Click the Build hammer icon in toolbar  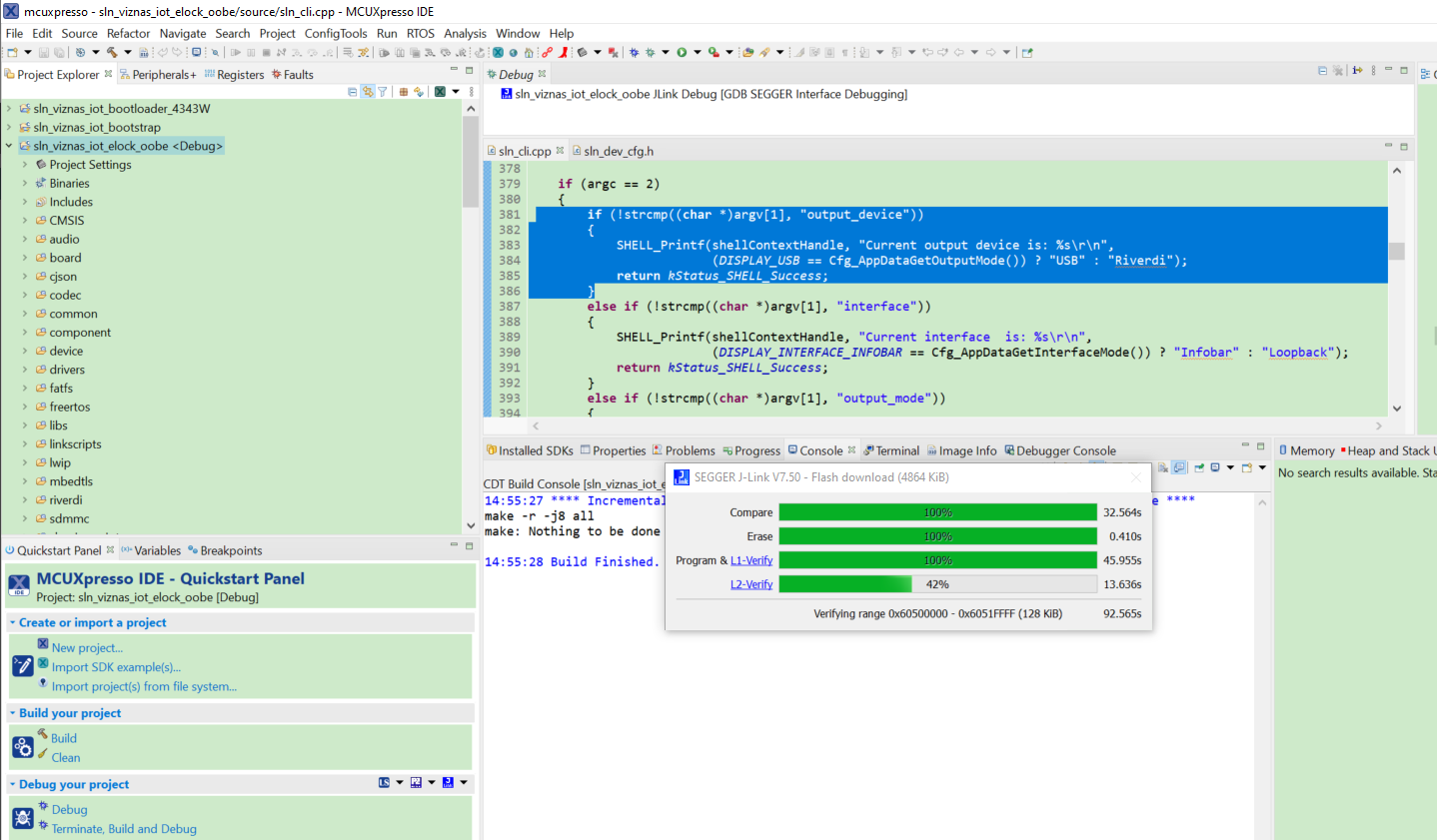tap(112, 52)
